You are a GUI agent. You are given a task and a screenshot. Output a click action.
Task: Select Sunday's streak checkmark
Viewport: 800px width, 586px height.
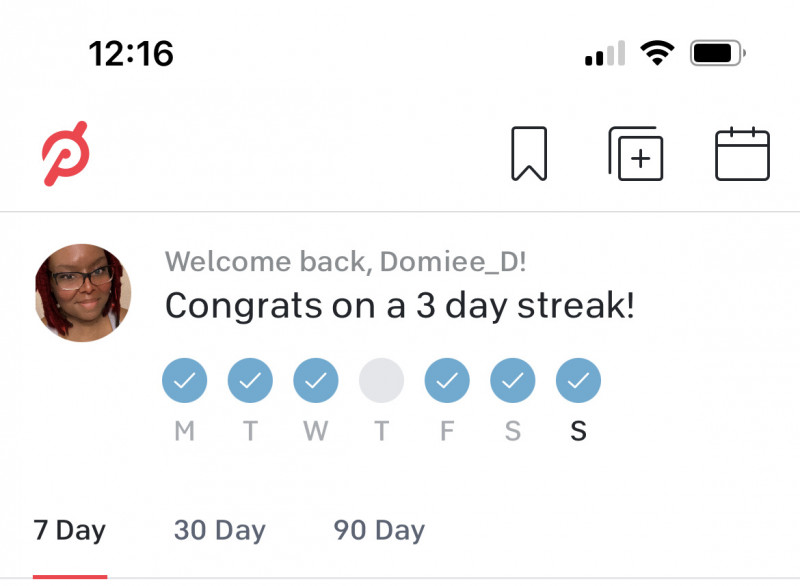coord(578,381)
